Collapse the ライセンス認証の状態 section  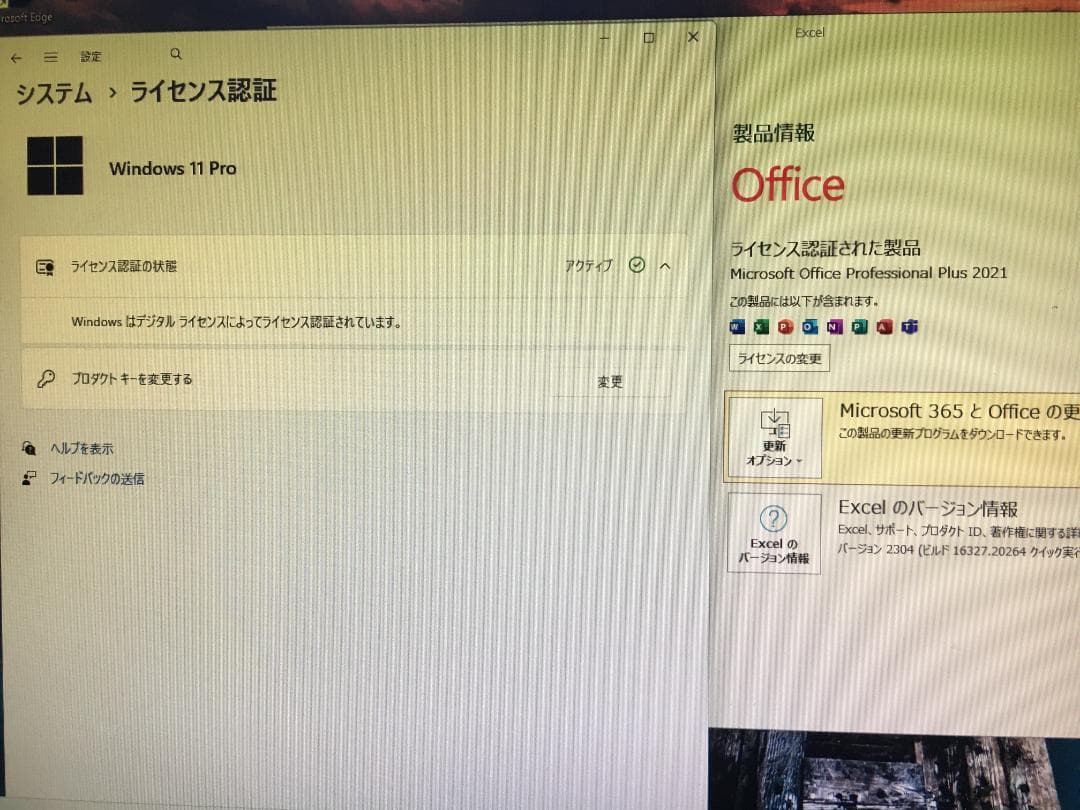(664, 266)
